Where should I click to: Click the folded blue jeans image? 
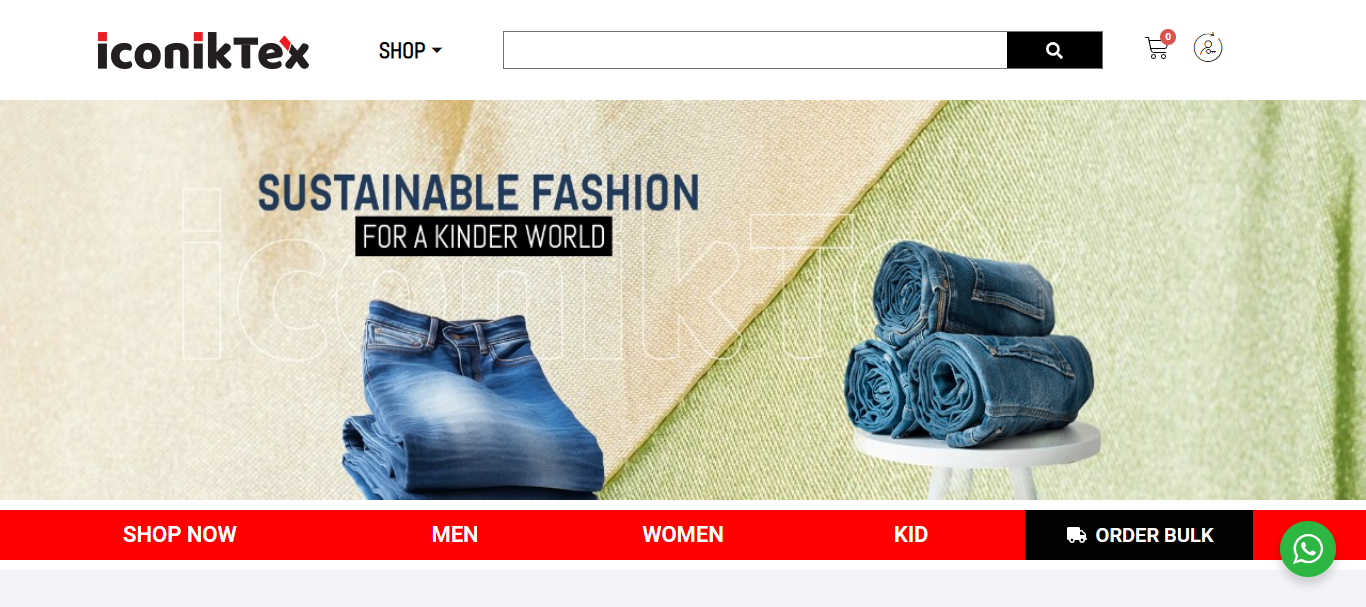(x=472, y=400)
